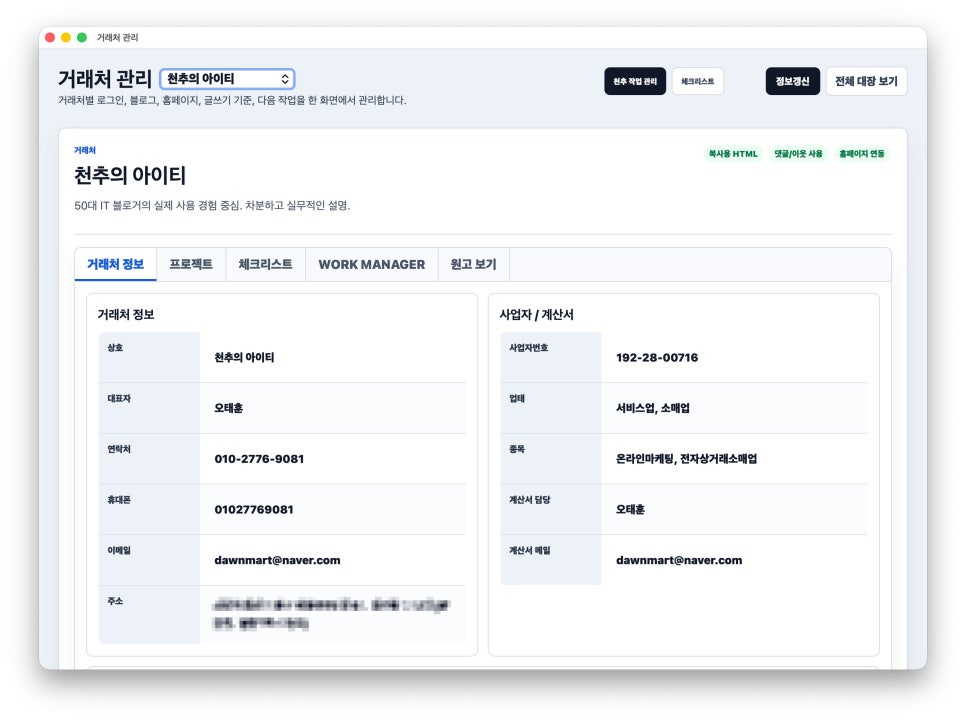Click the small blue 거래처 label above the title

click(x=84, y=150)
